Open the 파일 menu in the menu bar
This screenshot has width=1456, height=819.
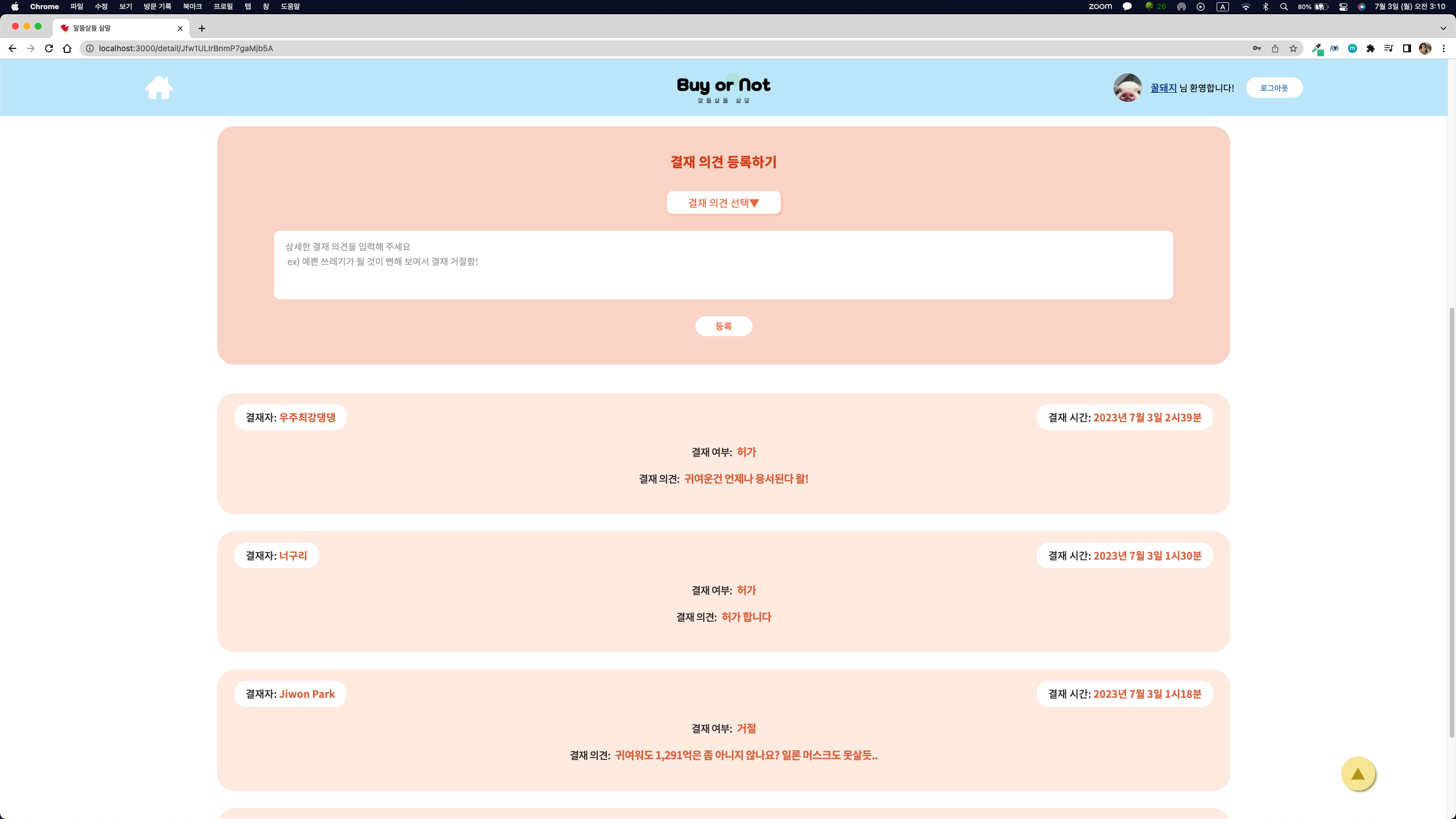tap(76, 6)
